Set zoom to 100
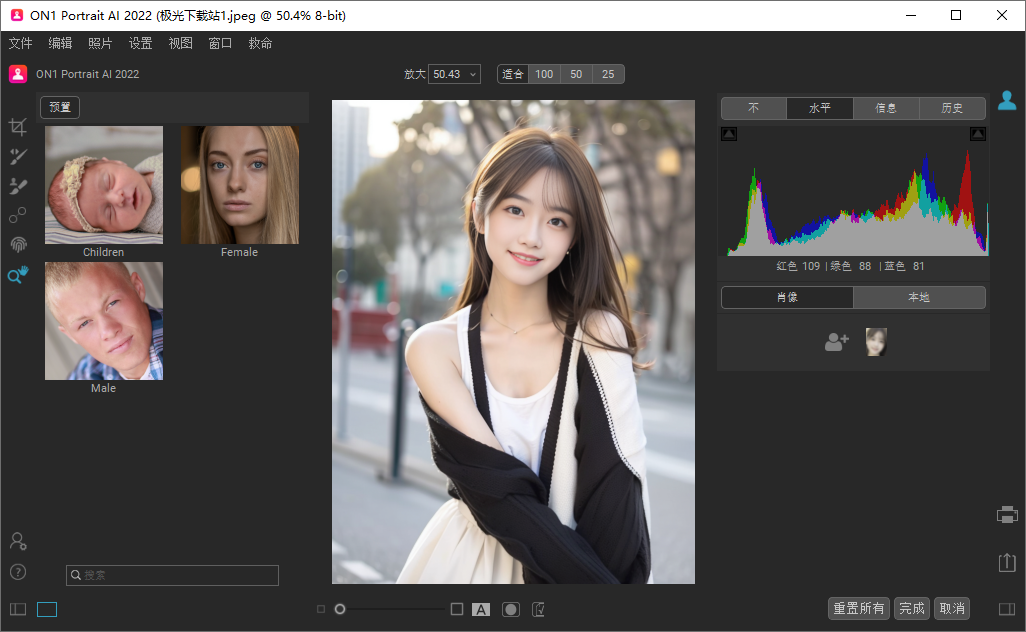This screenshot has width=1026, height=632. [x=544, y=75]
